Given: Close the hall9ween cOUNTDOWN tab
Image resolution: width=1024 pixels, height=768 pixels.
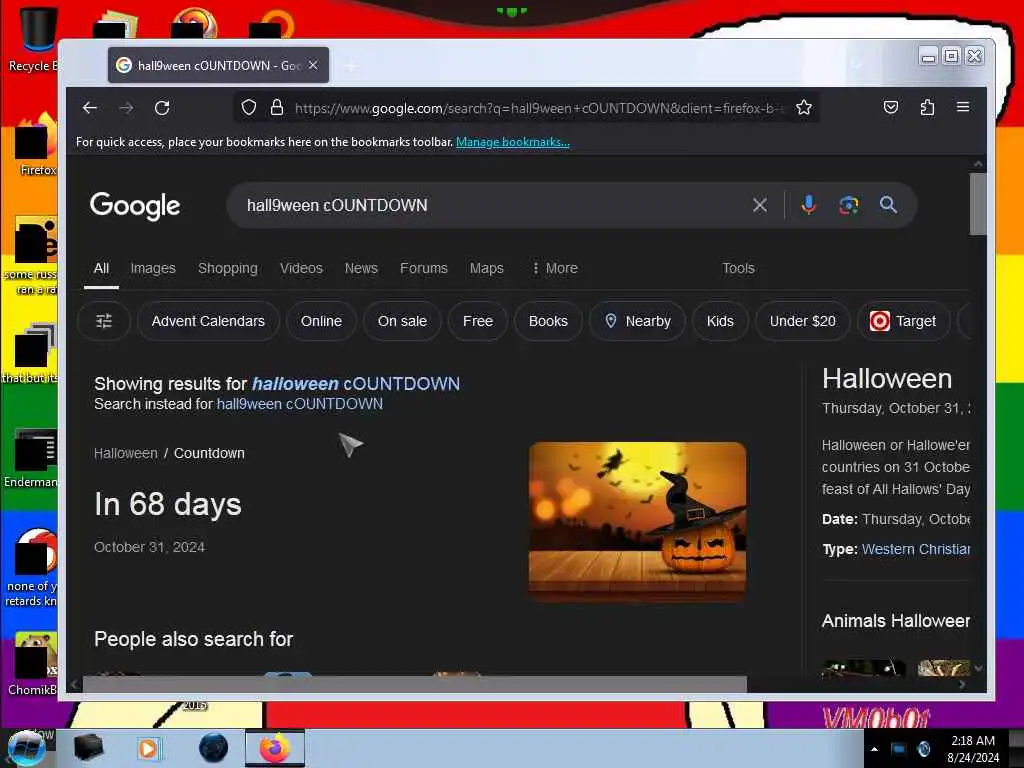Looking at the screenshot, I should pos(313,65).
